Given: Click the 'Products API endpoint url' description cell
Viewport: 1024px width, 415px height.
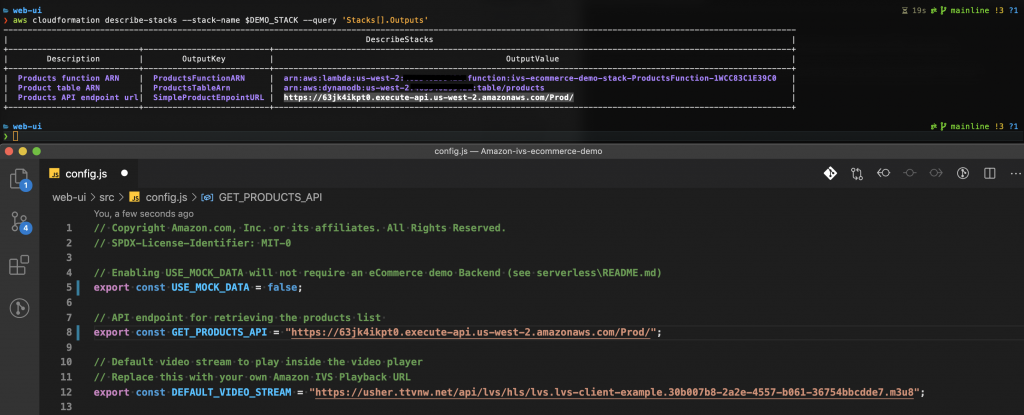Looking at the screenshot, I should (78, 97).
